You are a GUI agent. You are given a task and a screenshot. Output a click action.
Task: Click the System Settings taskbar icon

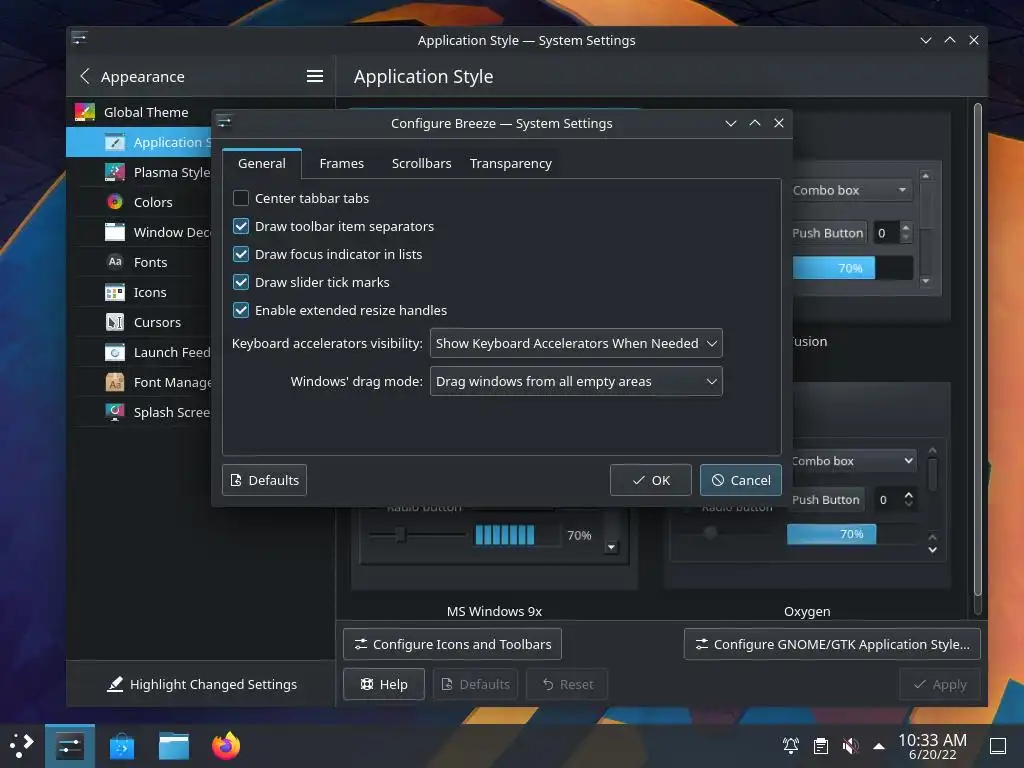(70, 746)
